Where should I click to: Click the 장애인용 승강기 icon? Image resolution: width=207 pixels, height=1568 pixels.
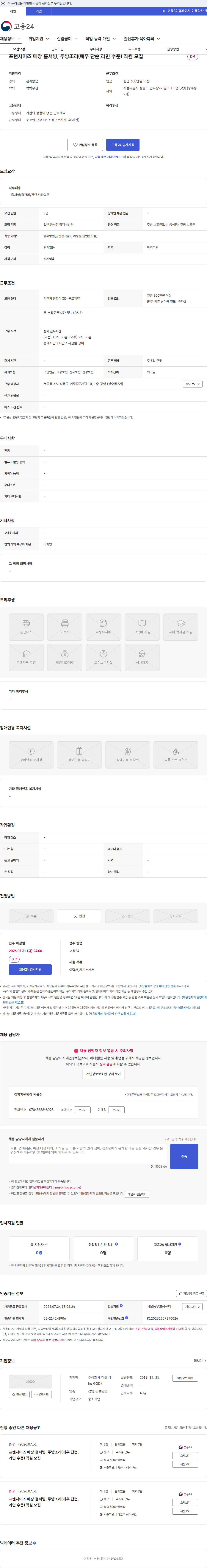79,755
